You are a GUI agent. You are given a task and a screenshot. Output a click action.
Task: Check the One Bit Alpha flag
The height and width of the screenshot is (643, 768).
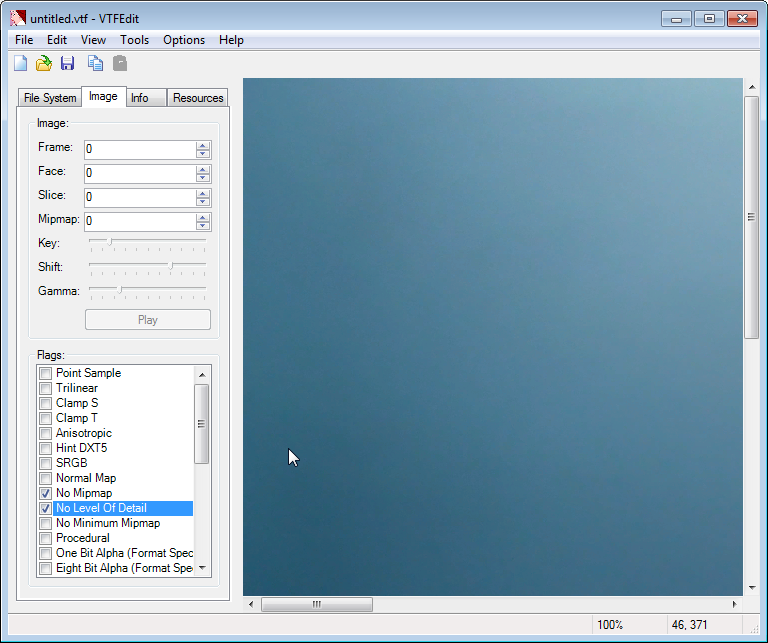46,553
